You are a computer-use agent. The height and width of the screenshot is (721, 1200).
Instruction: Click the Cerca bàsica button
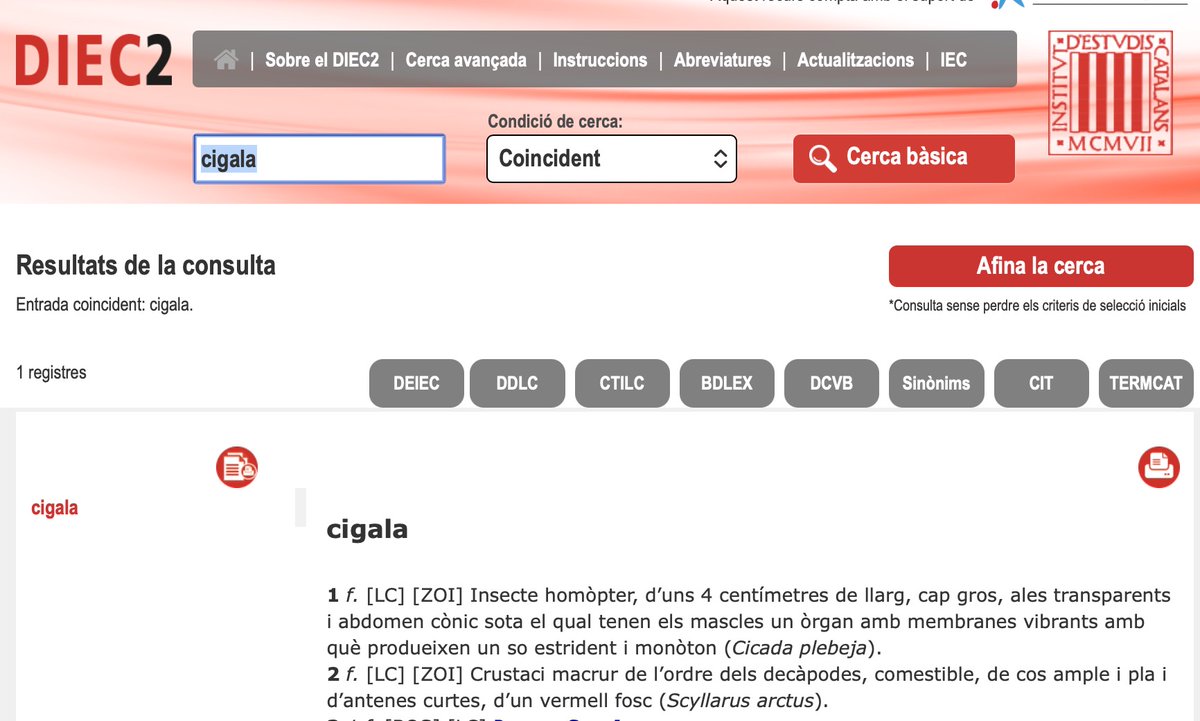pyautogui.click(x=904, y=158)
